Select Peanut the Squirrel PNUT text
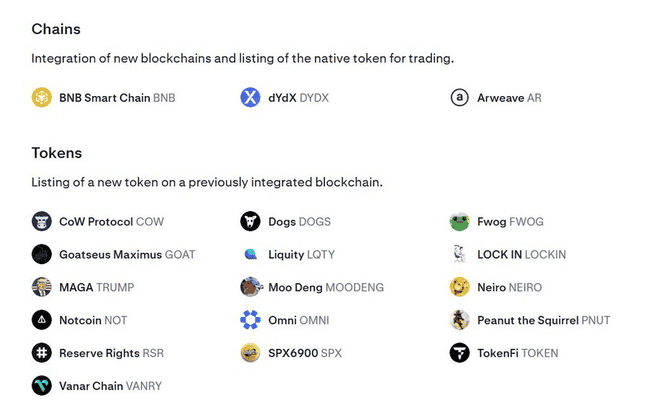 click(543, 320)
